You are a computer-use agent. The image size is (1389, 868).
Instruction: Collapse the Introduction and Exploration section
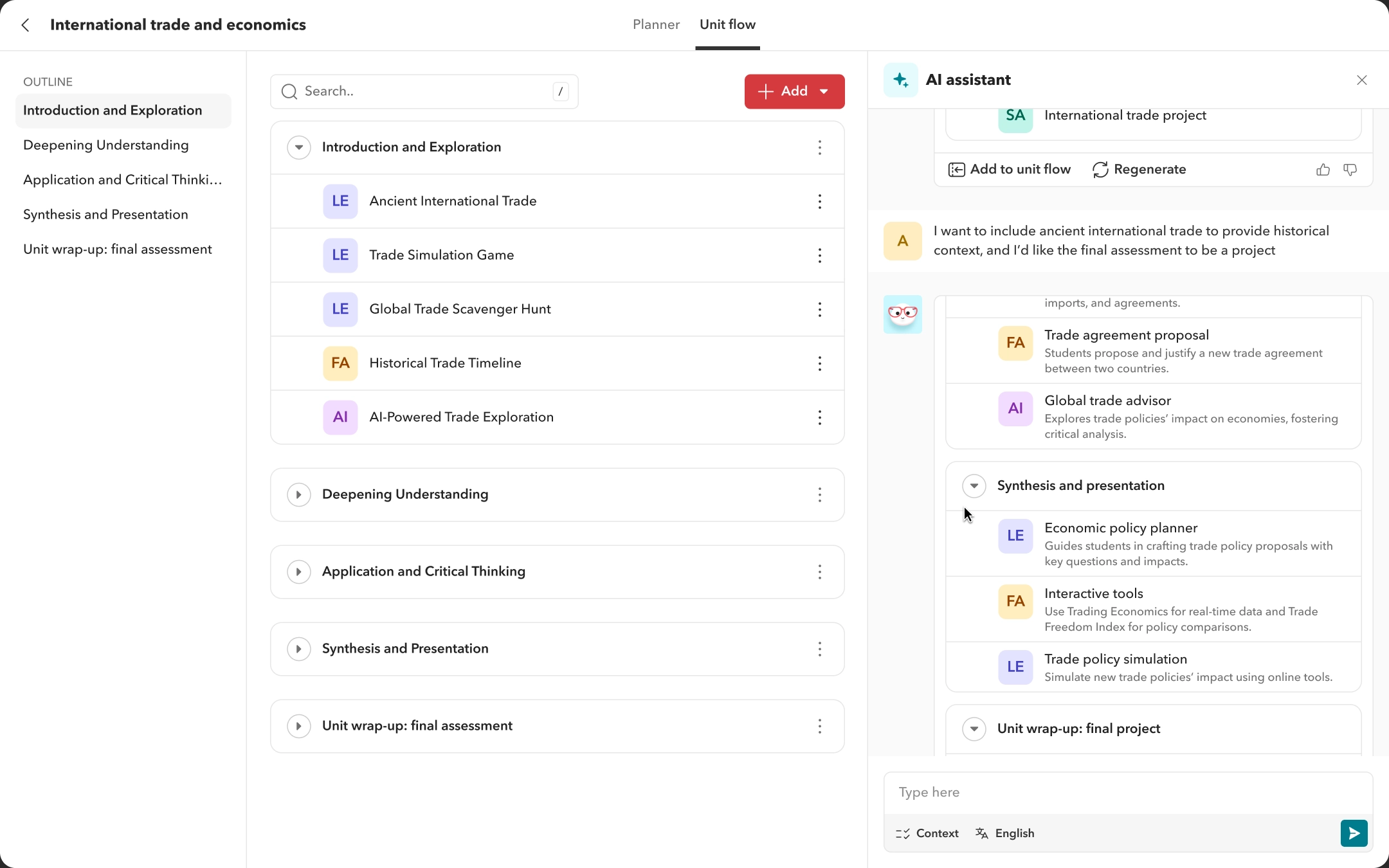coord(298,147)
